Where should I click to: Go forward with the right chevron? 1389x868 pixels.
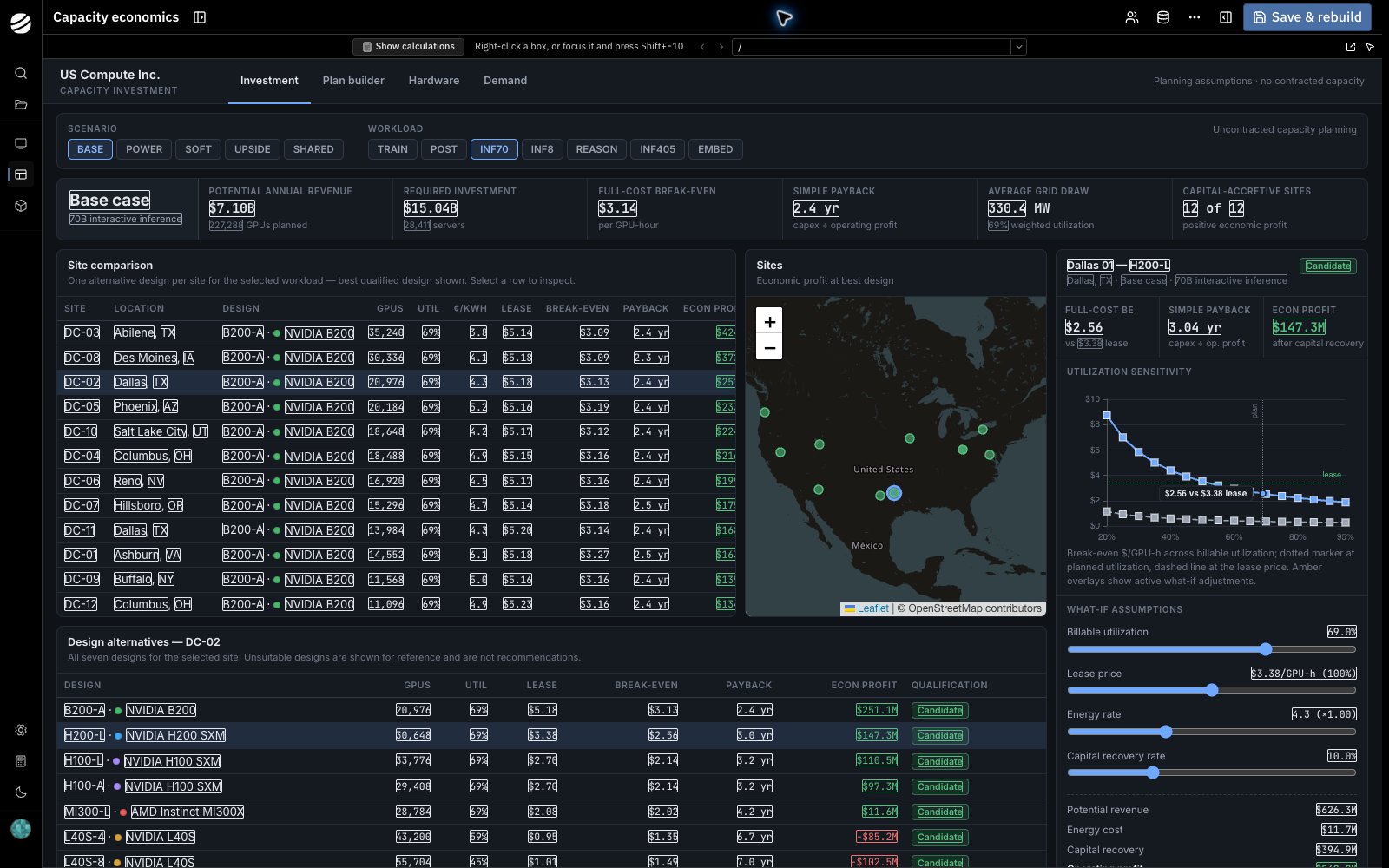[x=721, y=47]
